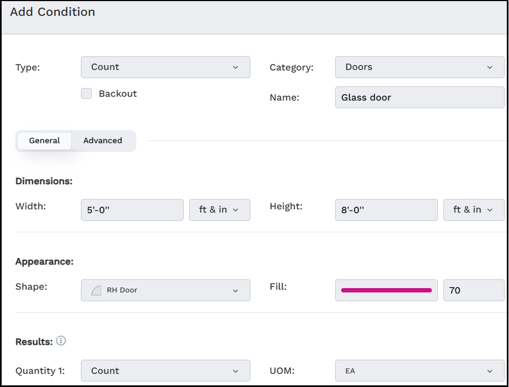
Task: Open the magenta Fill color picker
Action: tap(386, 290)
